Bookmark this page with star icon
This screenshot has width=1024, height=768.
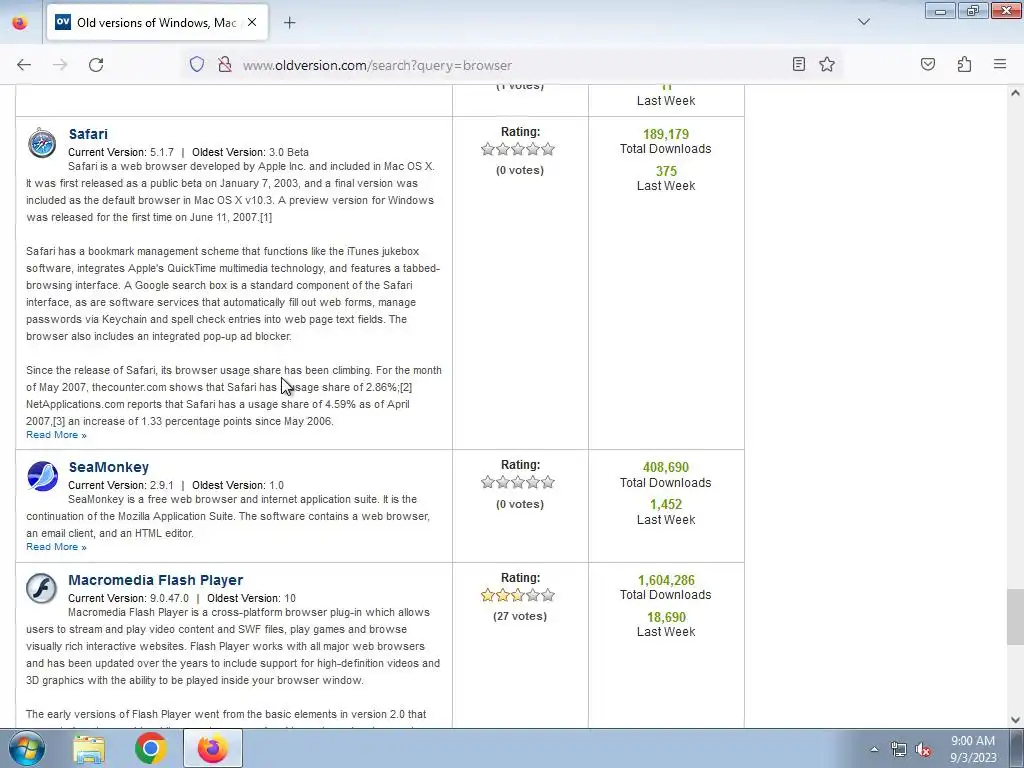point(827,64)
